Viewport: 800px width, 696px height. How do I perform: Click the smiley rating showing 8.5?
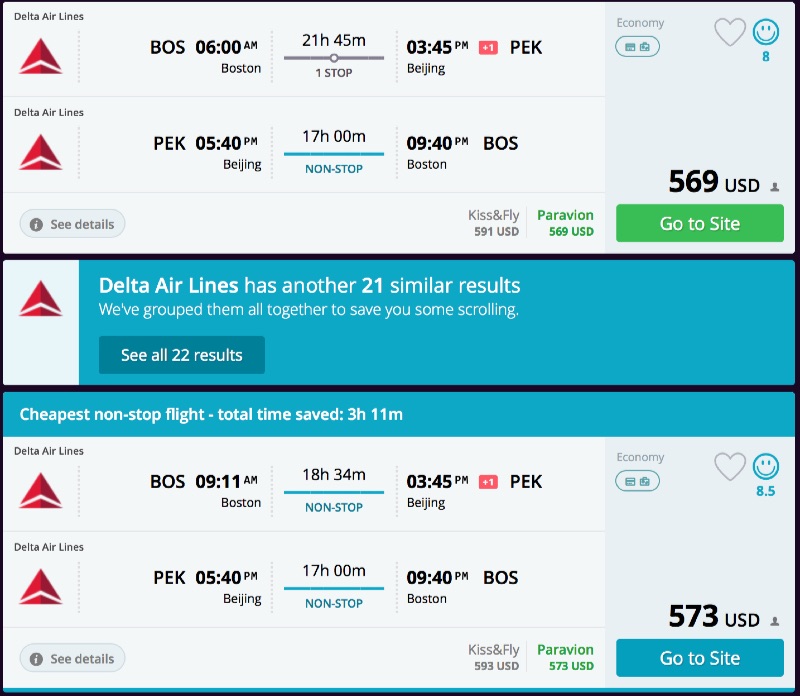764,466
